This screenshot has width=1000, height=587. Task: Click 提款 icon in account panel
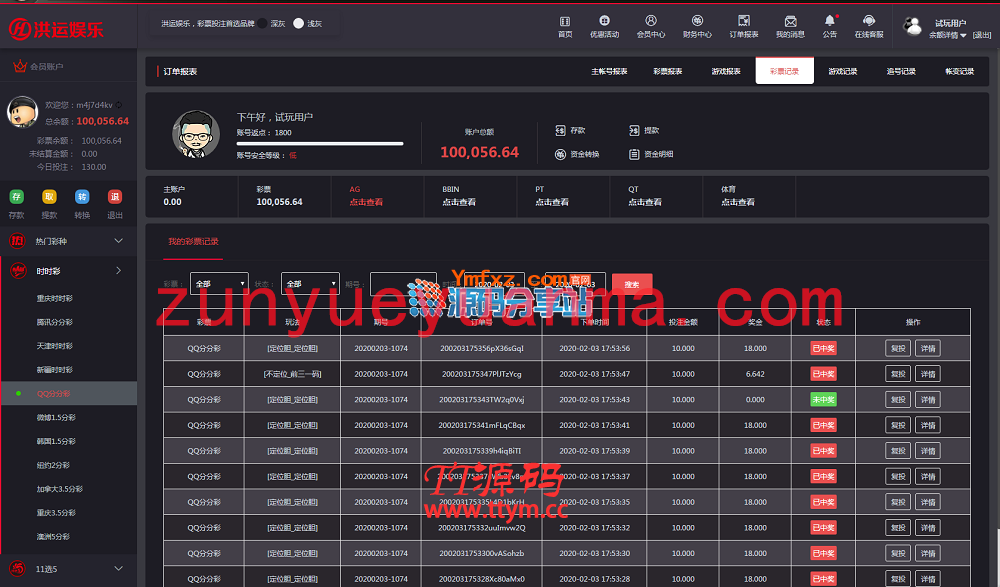pyautogui.click(x=634, y=130)
